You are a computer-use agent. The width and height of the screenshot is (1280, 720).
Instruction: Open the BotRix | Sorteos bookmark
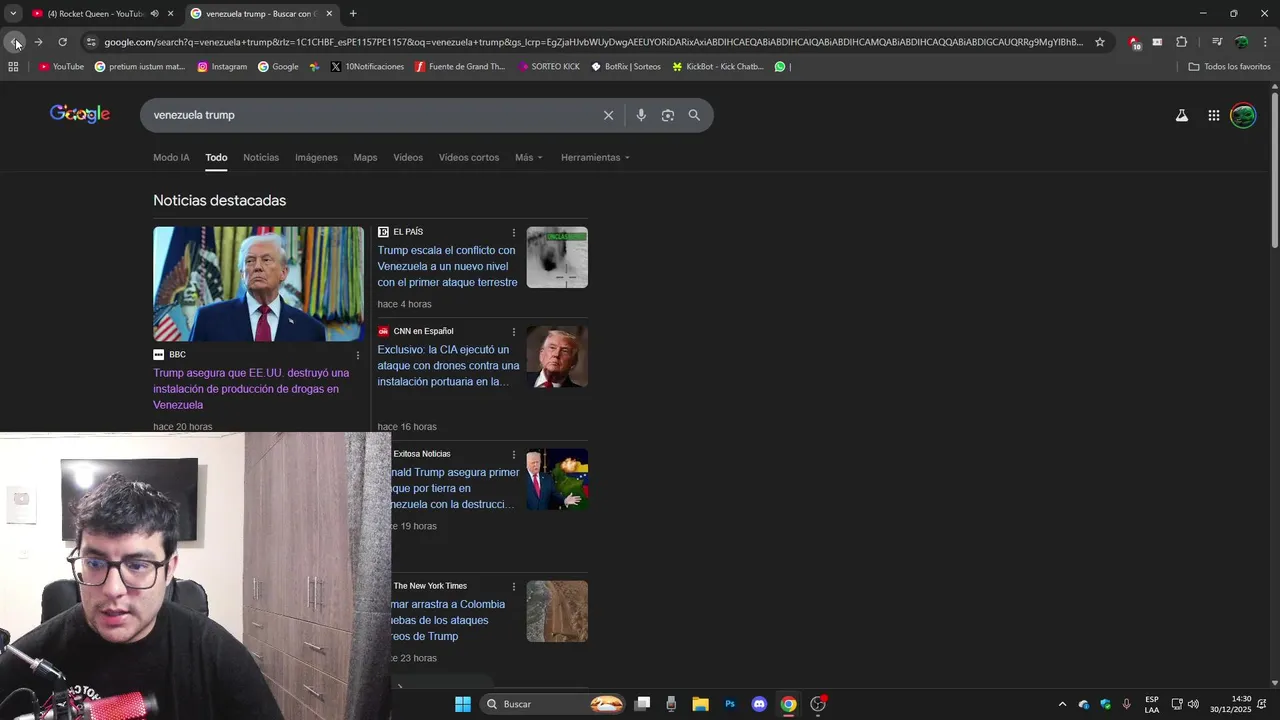click(626, 67)
